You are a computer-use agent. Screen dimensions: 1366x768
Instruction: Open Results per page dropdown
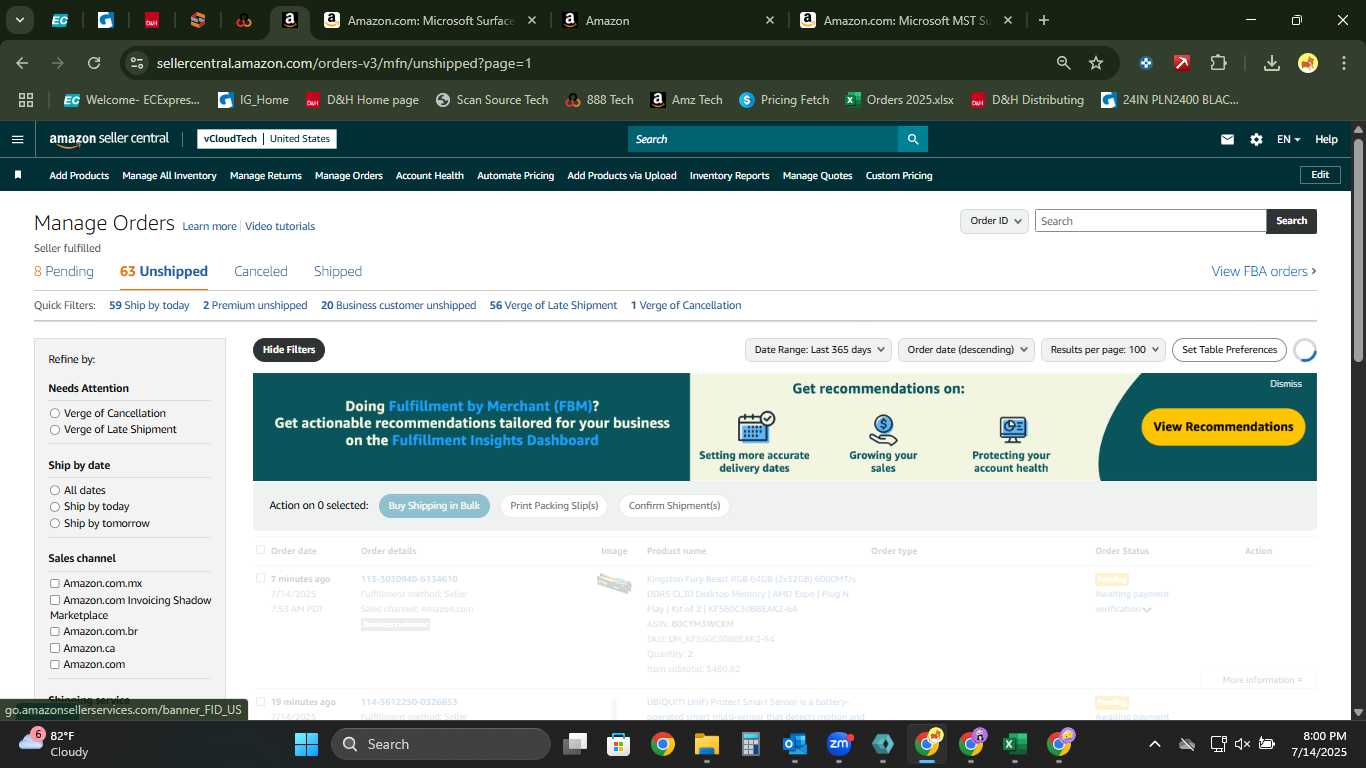[x=1103, y=349]
